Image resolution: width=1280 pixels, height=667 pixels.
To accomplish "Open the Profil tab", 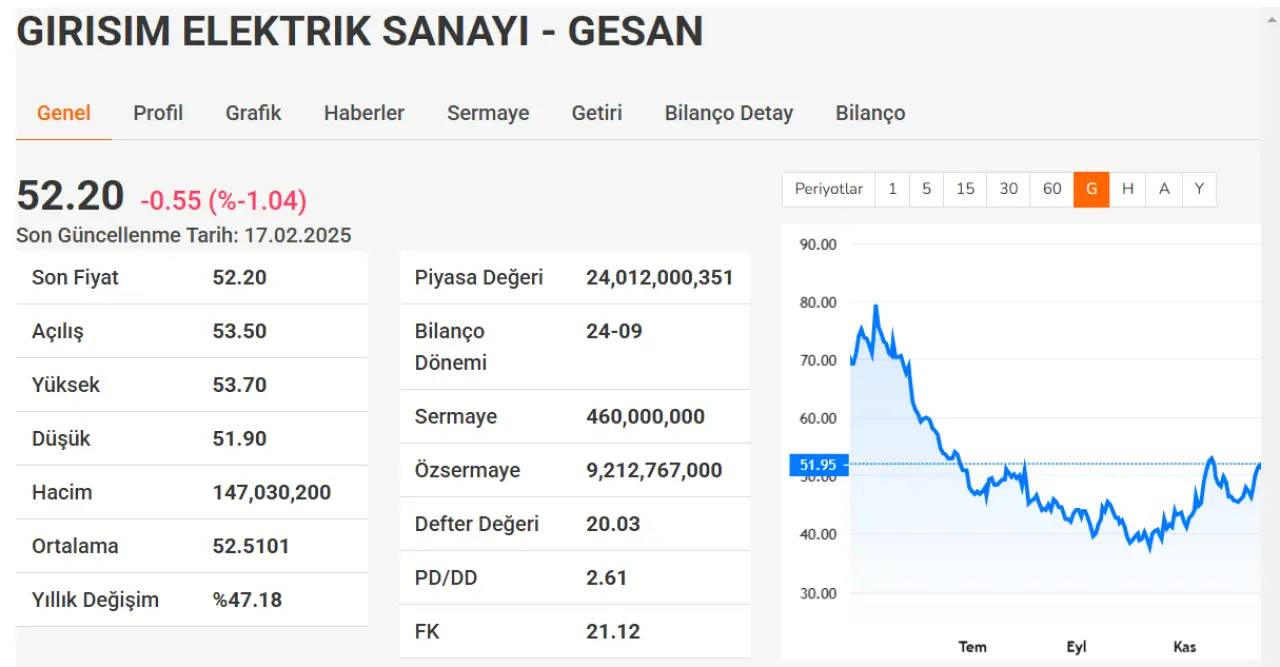I will click(x=158, y=113).
